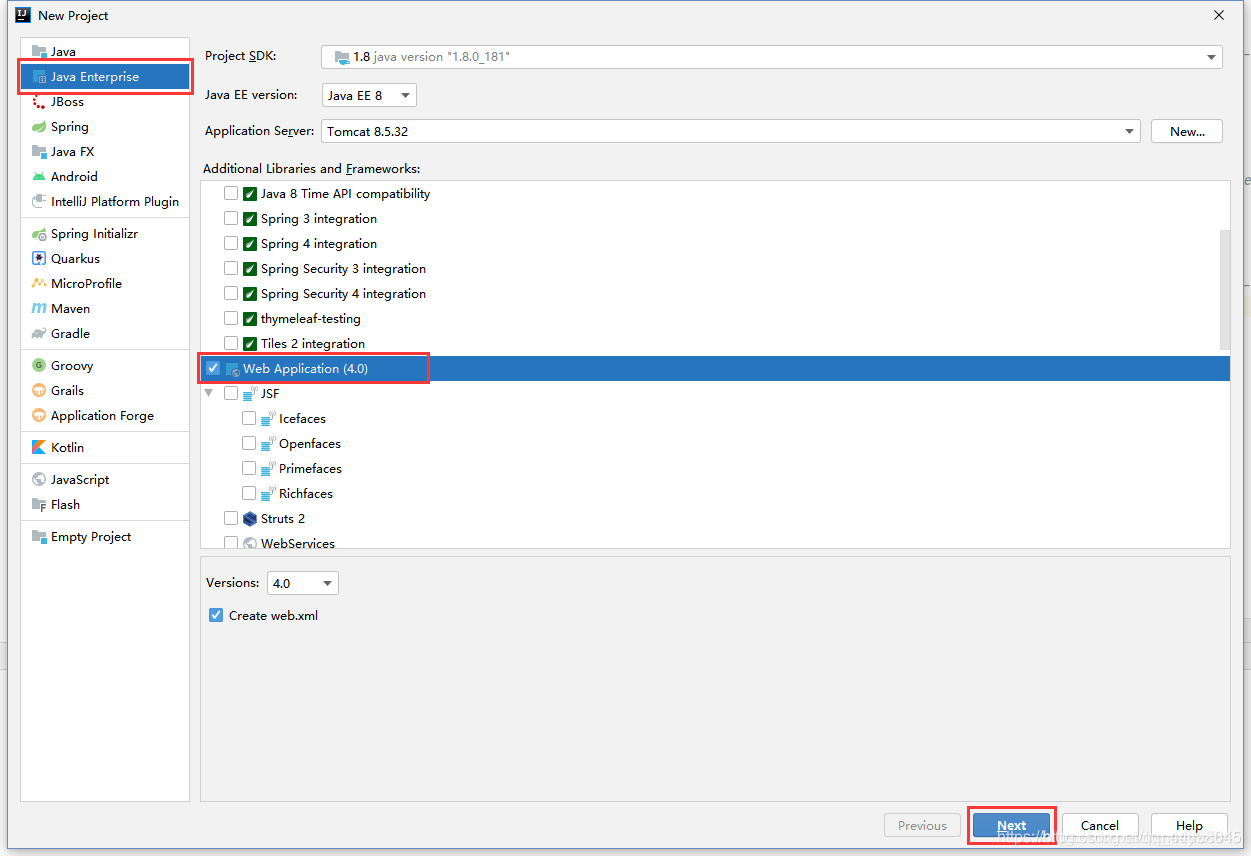Click the IntelliJ Platform Plugin icon
1251x856 pixels.
pyautogui.click(x=39, y=202)
